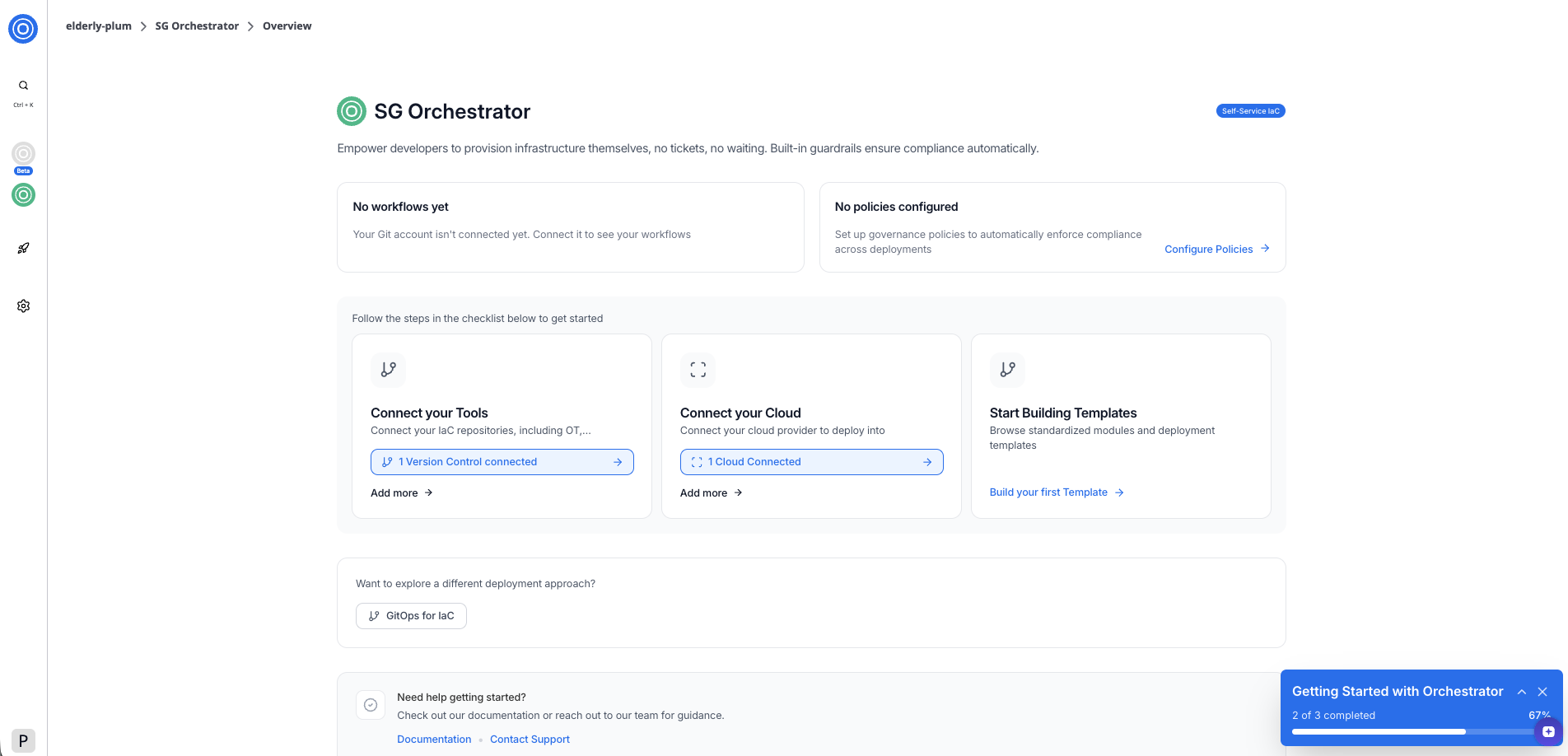The height and width of the screenshot is (756, 1568).
Task: Open the P profile avatar at bottom left
Action: point(23,740)
